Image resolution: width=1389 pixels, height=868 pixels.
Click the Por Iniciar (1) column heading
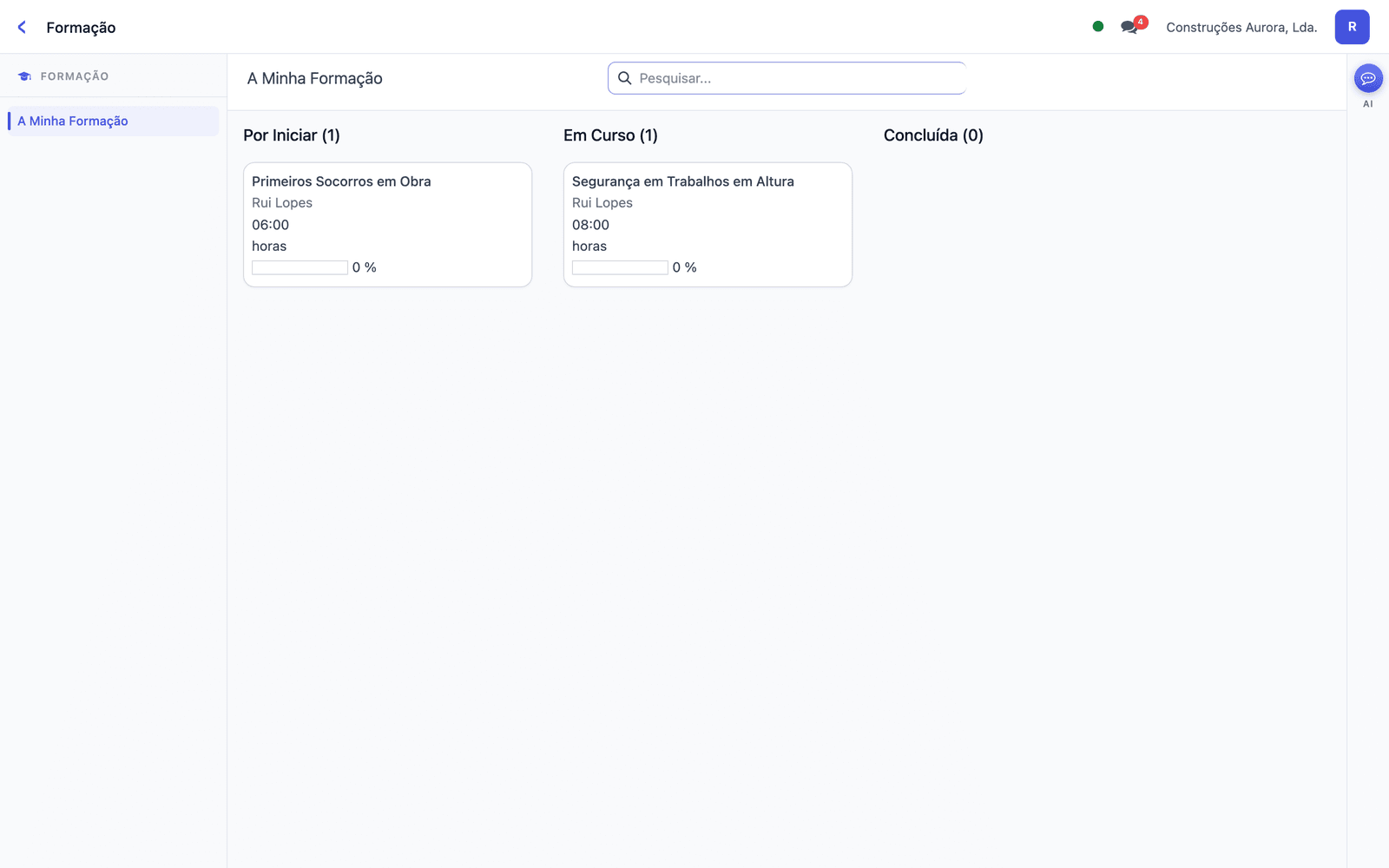pyautogui.click(x=292, y=135)
